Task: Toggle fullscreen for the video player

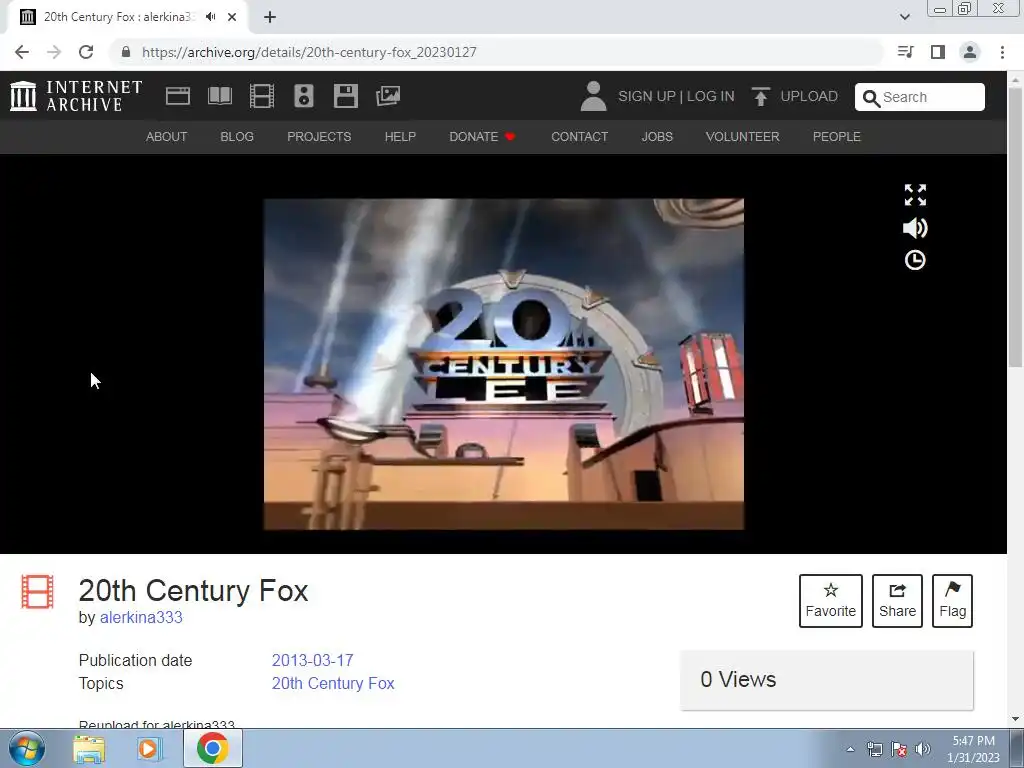Action: 915,195
